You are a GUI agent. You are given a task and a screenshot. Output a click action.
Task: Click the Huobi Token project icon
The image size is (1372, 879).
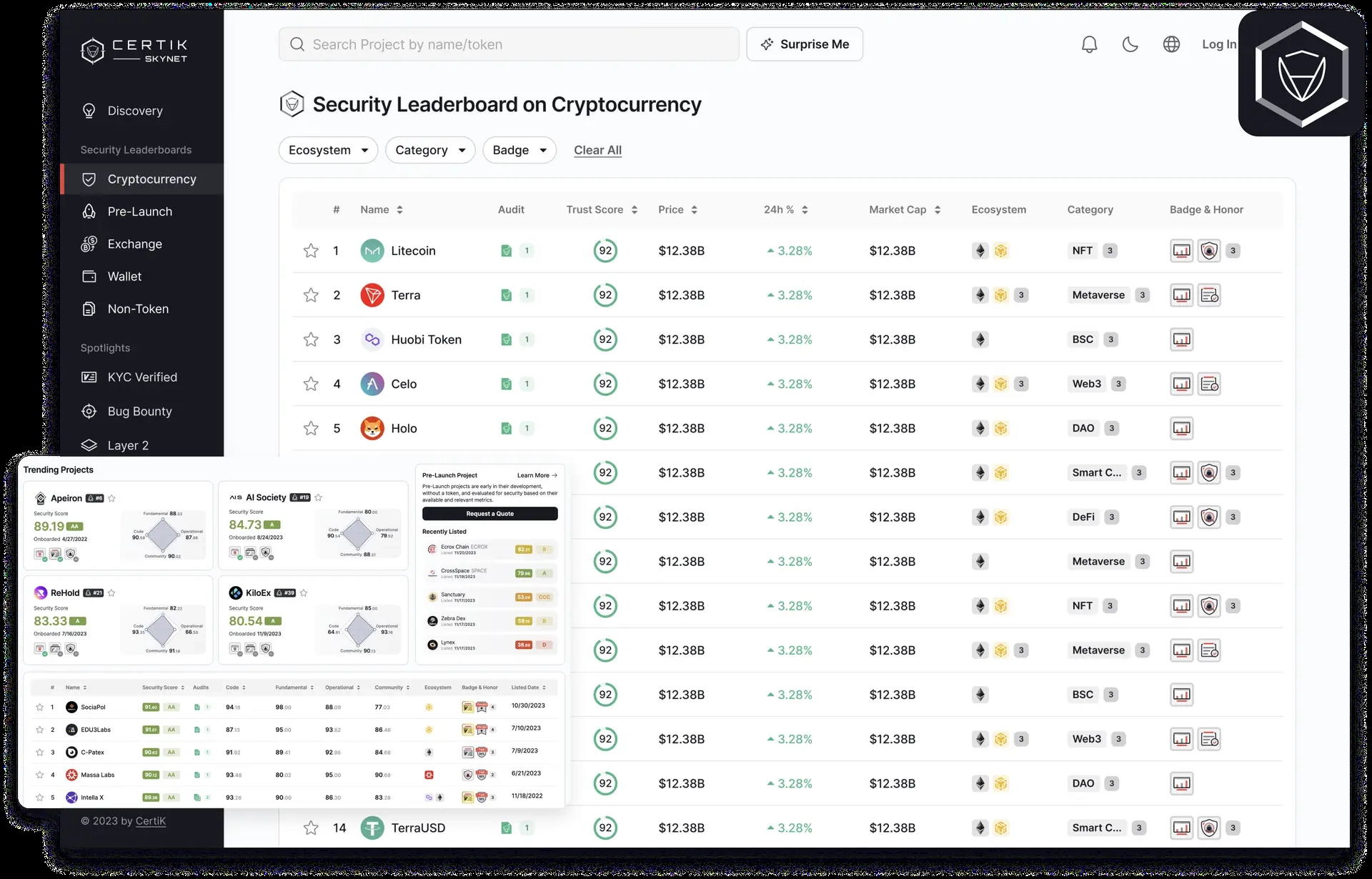[x=372, y=339]
